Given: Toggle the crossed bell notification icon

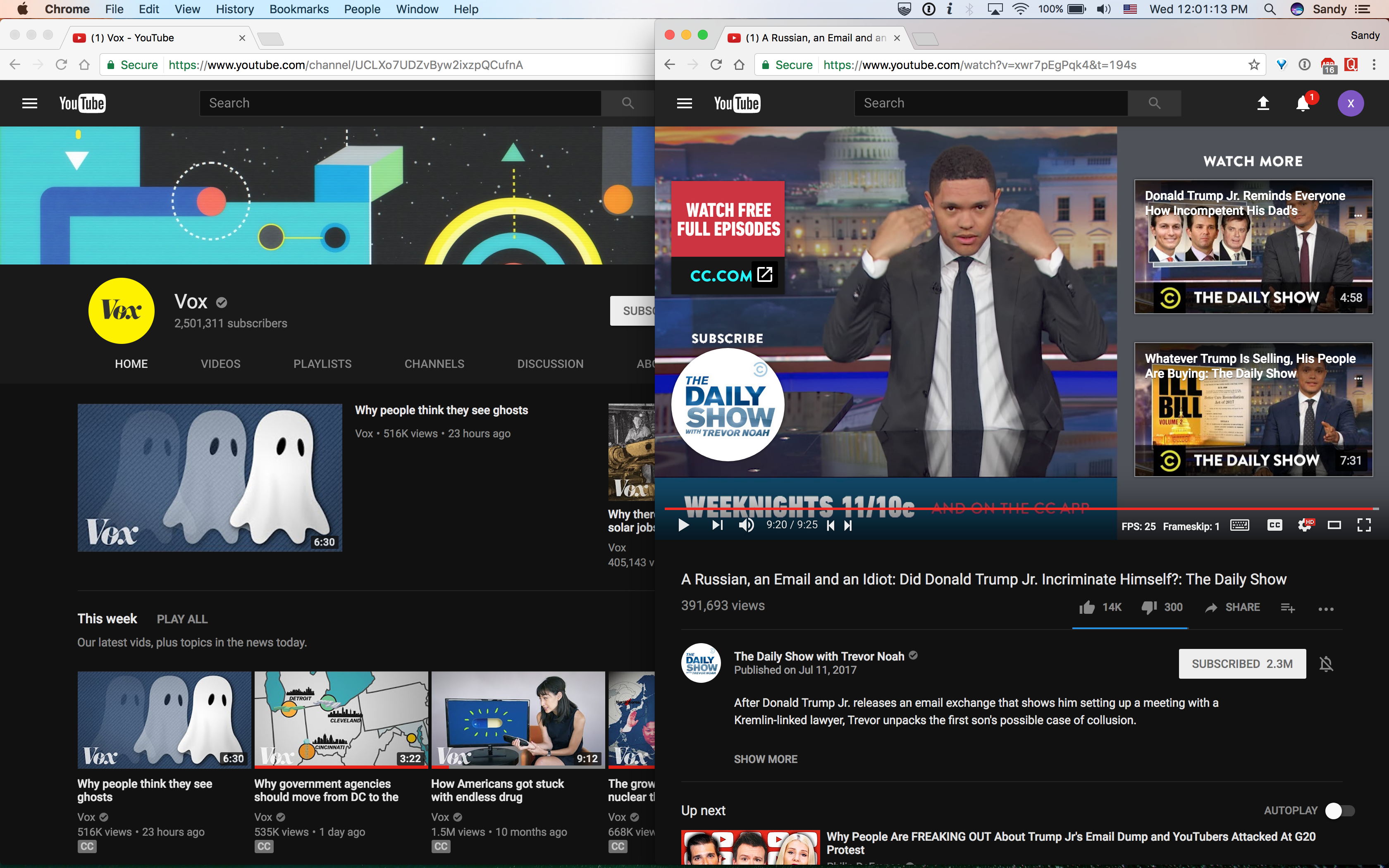Looking at the screenshot, I should (x=1326, y=664).
